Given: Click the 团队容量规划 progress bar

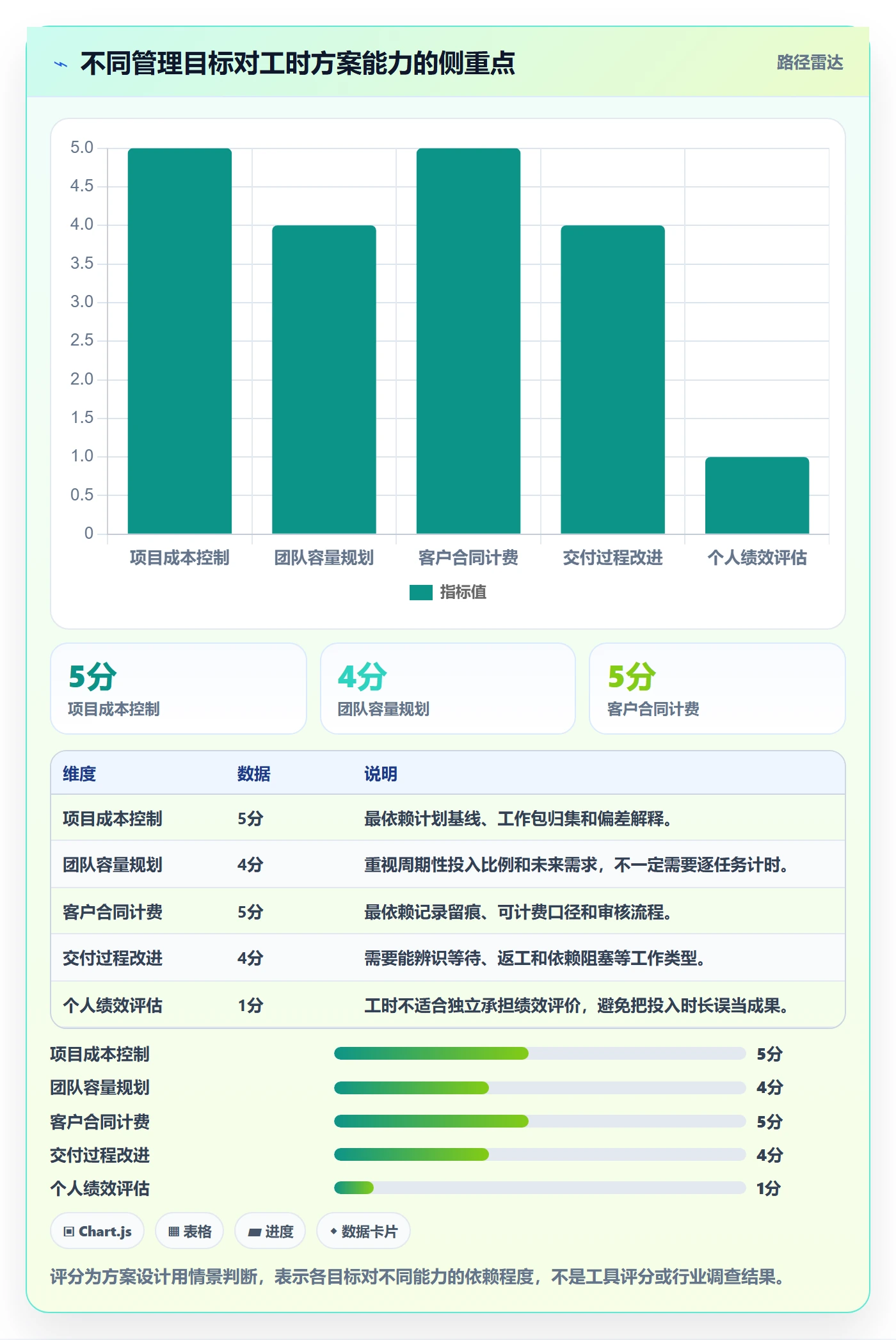Looking at the screenshot, I should [540, 1087].
